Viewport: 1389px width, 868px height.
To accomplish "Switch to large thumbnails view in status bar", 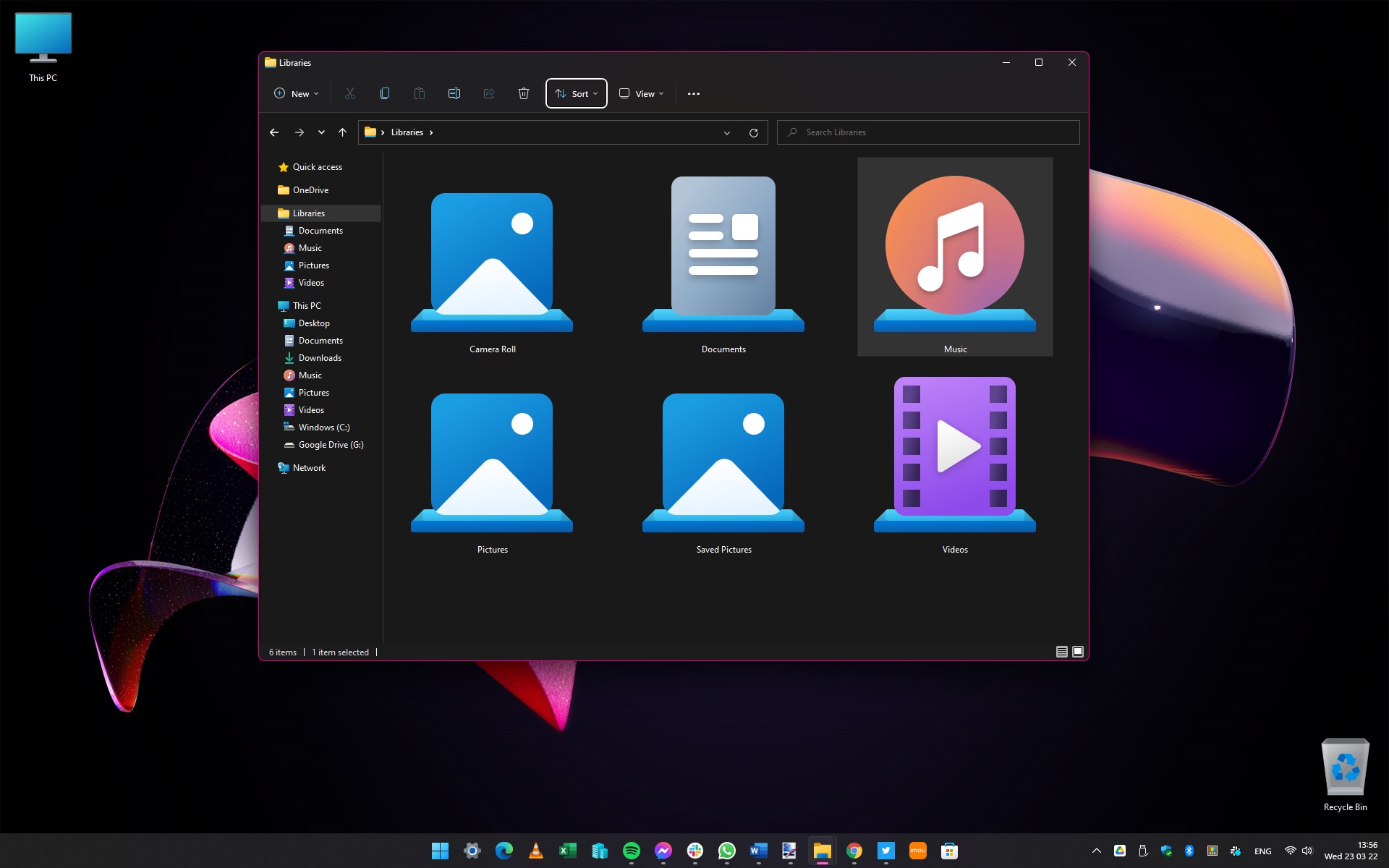I will point(1079,651).
